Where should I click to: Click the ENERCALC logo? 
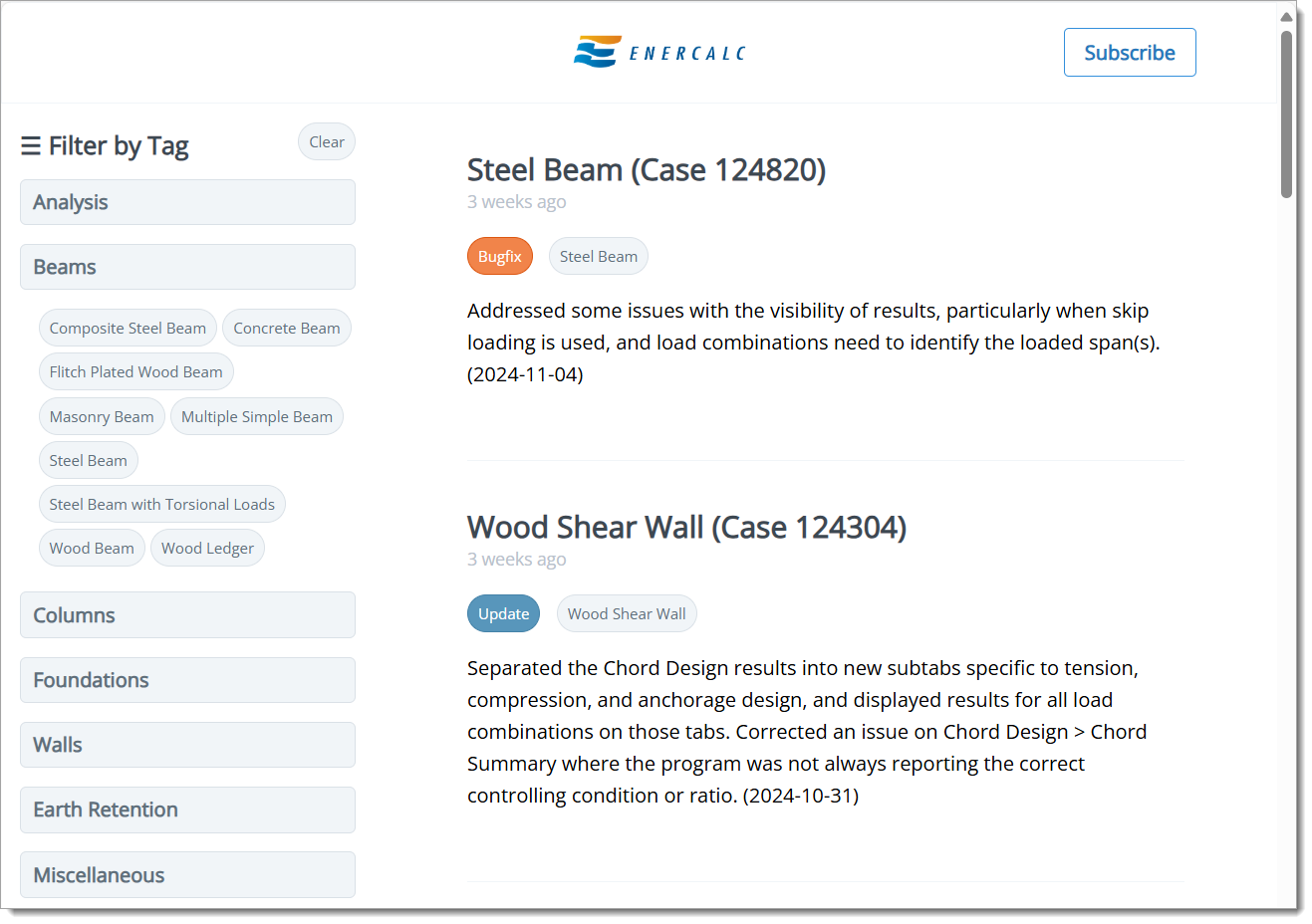(659, 52)
